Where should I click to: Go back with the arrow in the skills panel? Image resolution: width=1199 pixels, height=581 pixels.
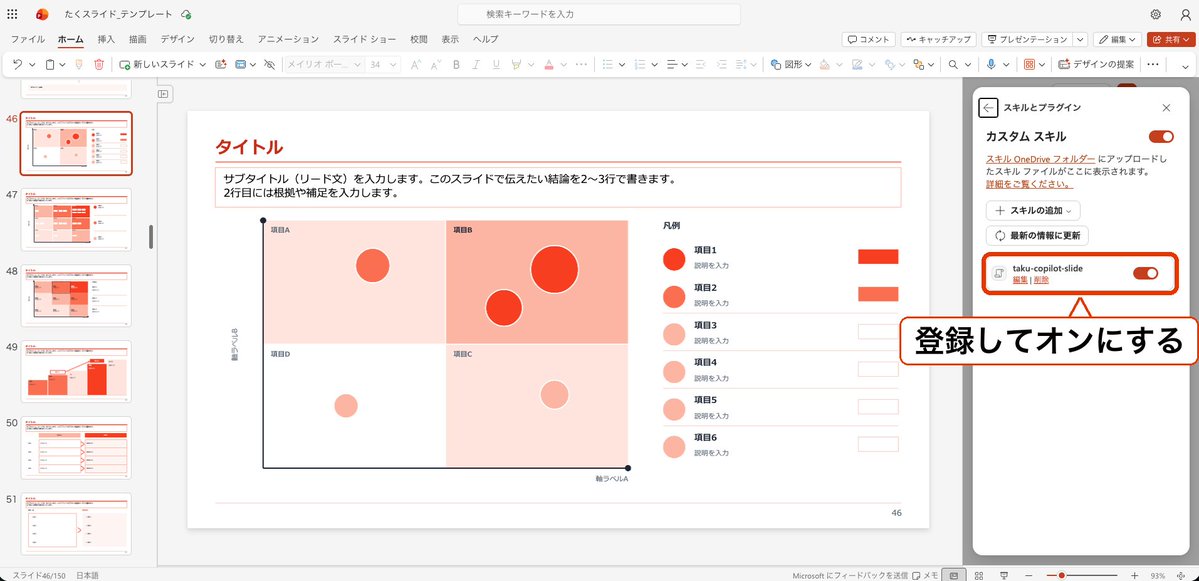(988, 108)
